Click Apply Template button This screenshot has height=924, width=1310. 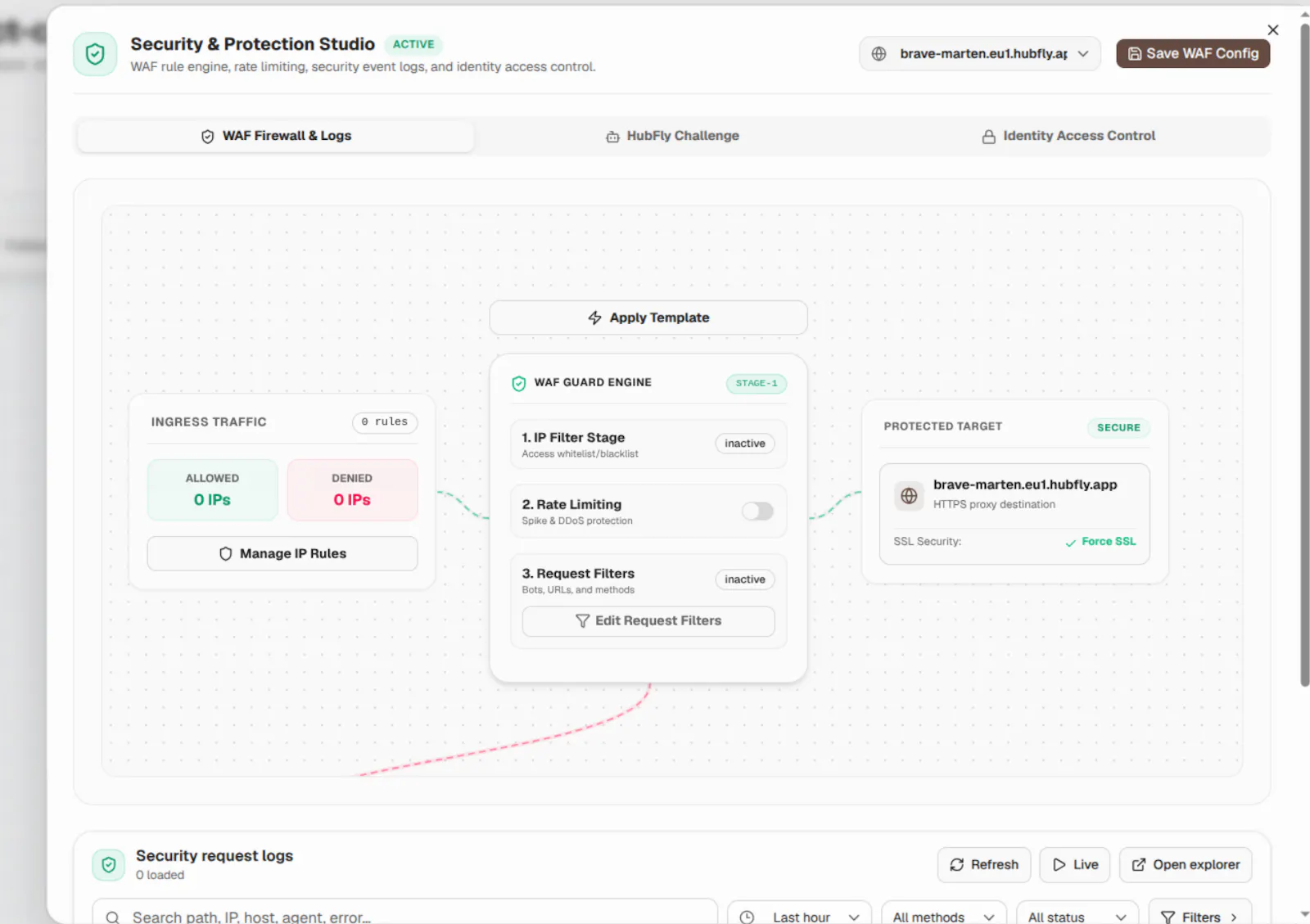(648, 318)
